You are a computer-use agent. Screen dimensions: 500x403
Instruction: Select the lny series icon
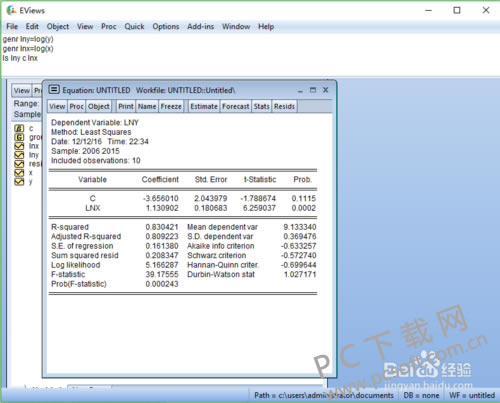pos(19,155)
